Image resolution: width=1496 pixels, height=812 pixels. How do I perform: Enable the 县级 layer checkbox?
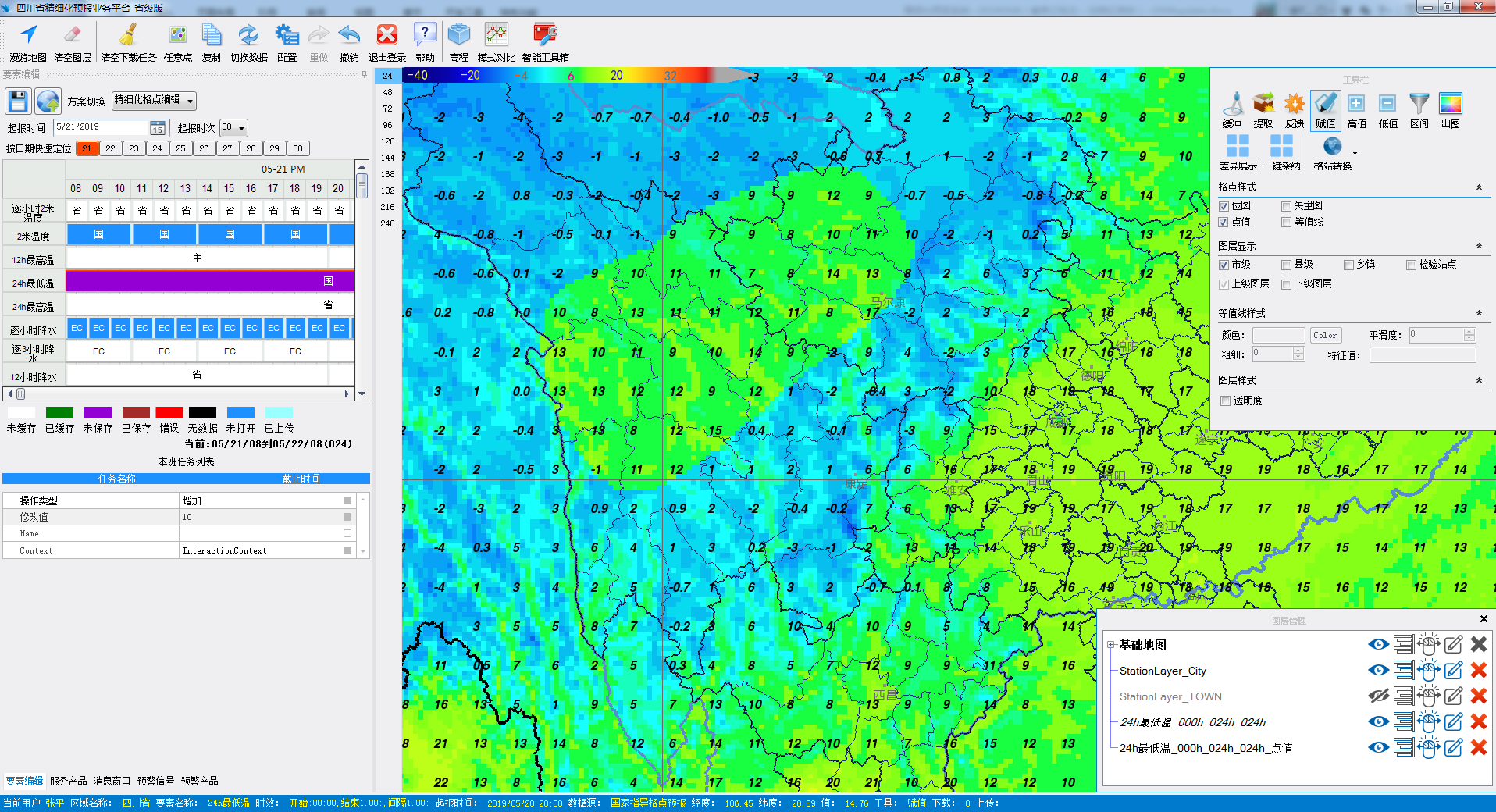point(1286,265)
